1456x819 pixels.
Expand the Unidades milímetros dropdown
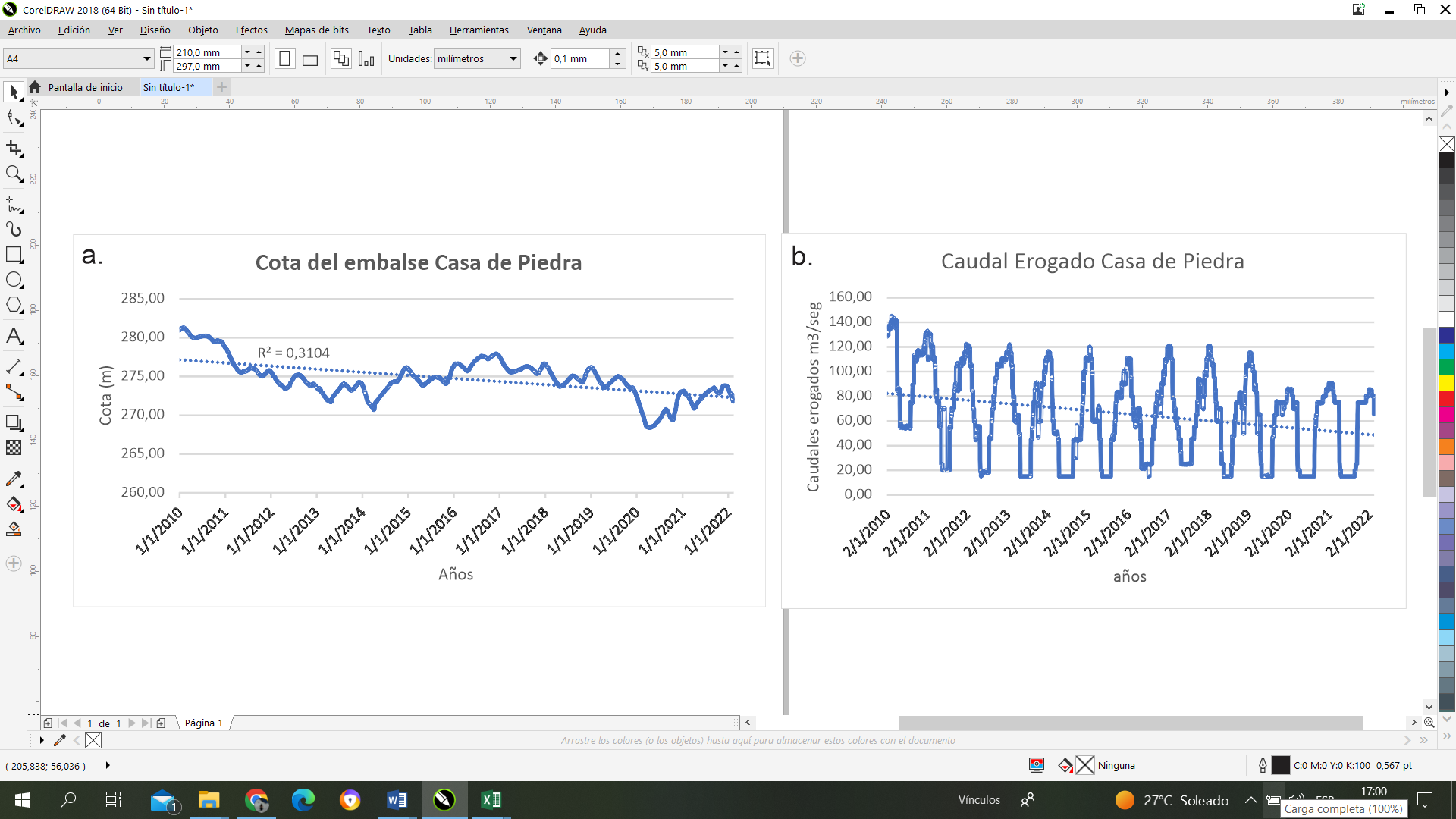(513, 58)
